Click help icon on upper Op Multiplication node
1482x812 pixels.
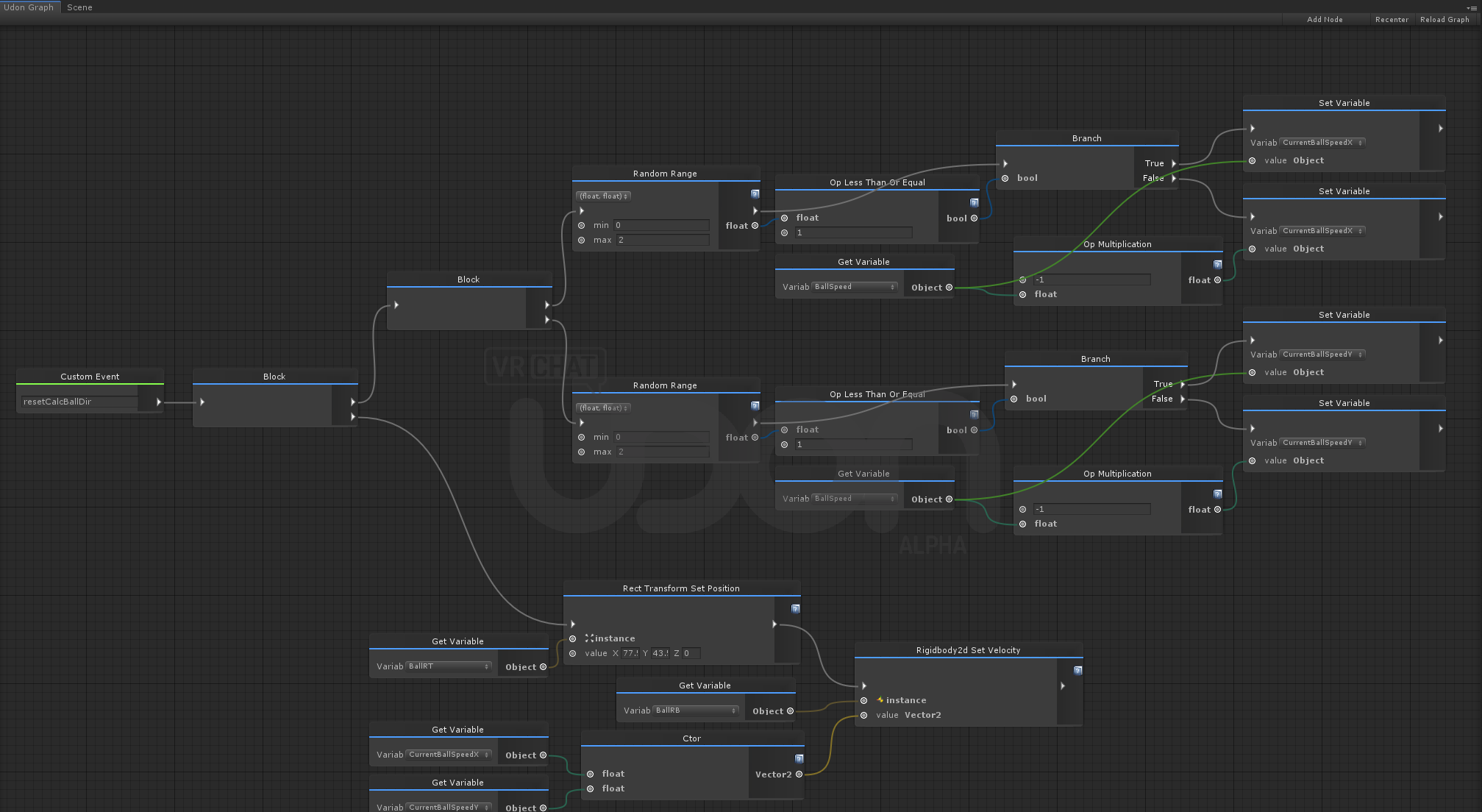pyautogui.click(x=1217, y=265)
